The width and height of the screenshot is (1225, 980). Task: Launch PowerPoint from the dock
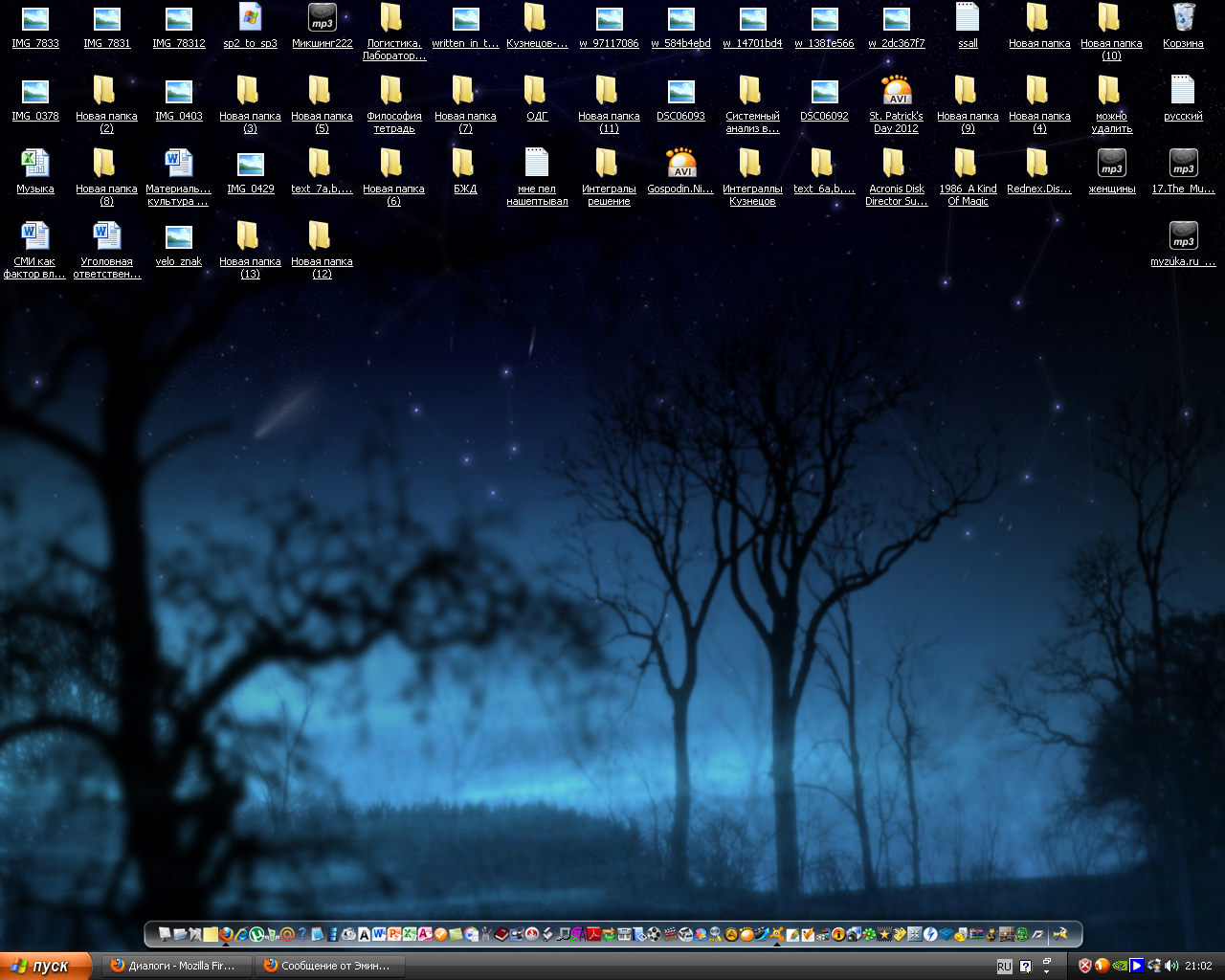click(394, 934)
